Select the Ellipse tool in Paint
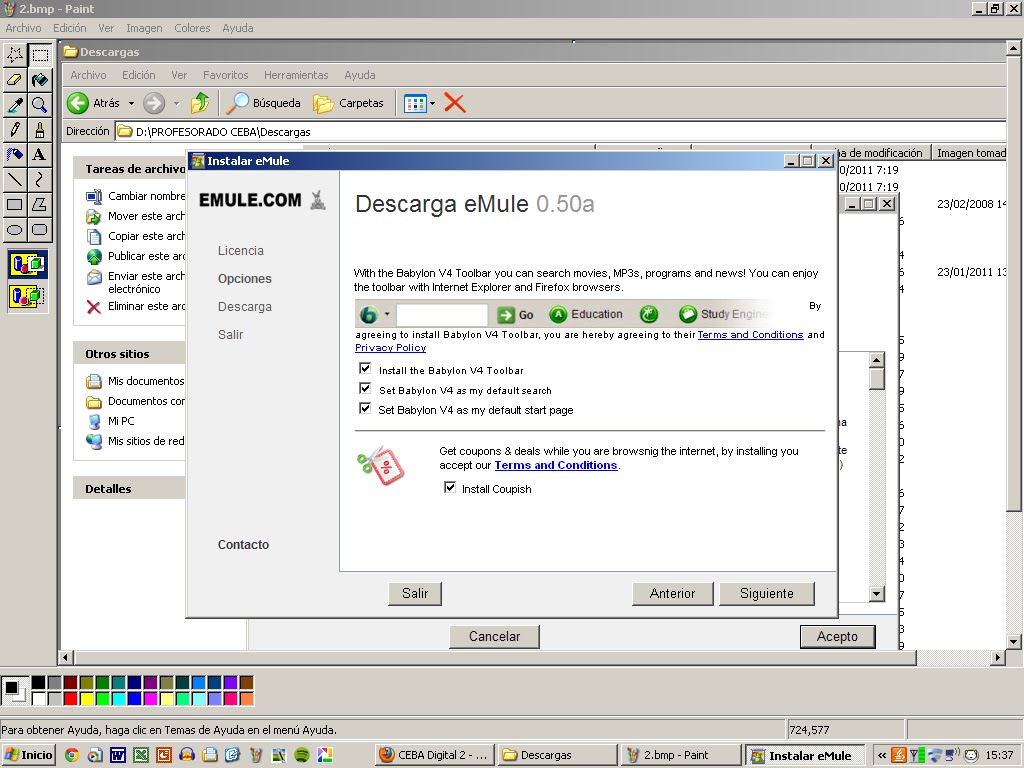1024x768 pixels. pos(15,229)
